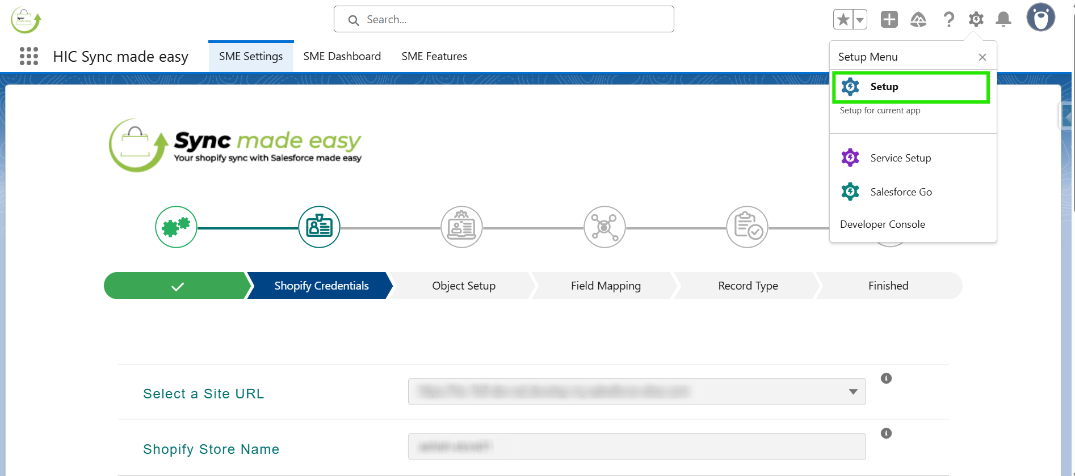Click the Sync made easy logo at top-left corner

point(26,21)
